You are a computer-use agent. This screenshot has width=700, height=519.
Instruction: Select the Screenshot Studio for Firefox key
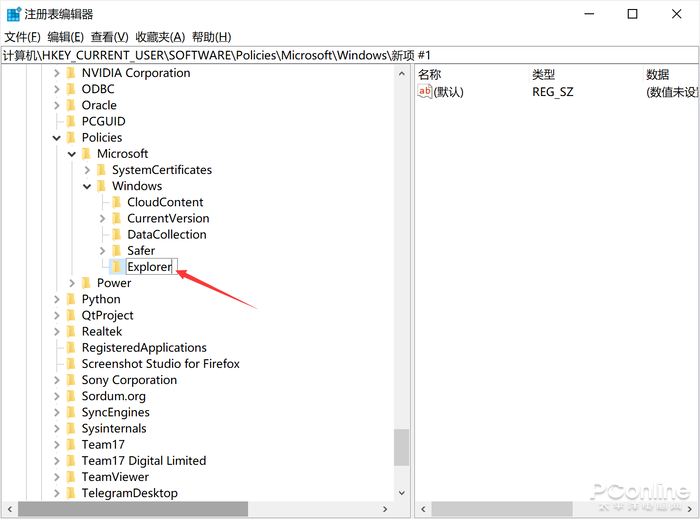tap(160, 364)
